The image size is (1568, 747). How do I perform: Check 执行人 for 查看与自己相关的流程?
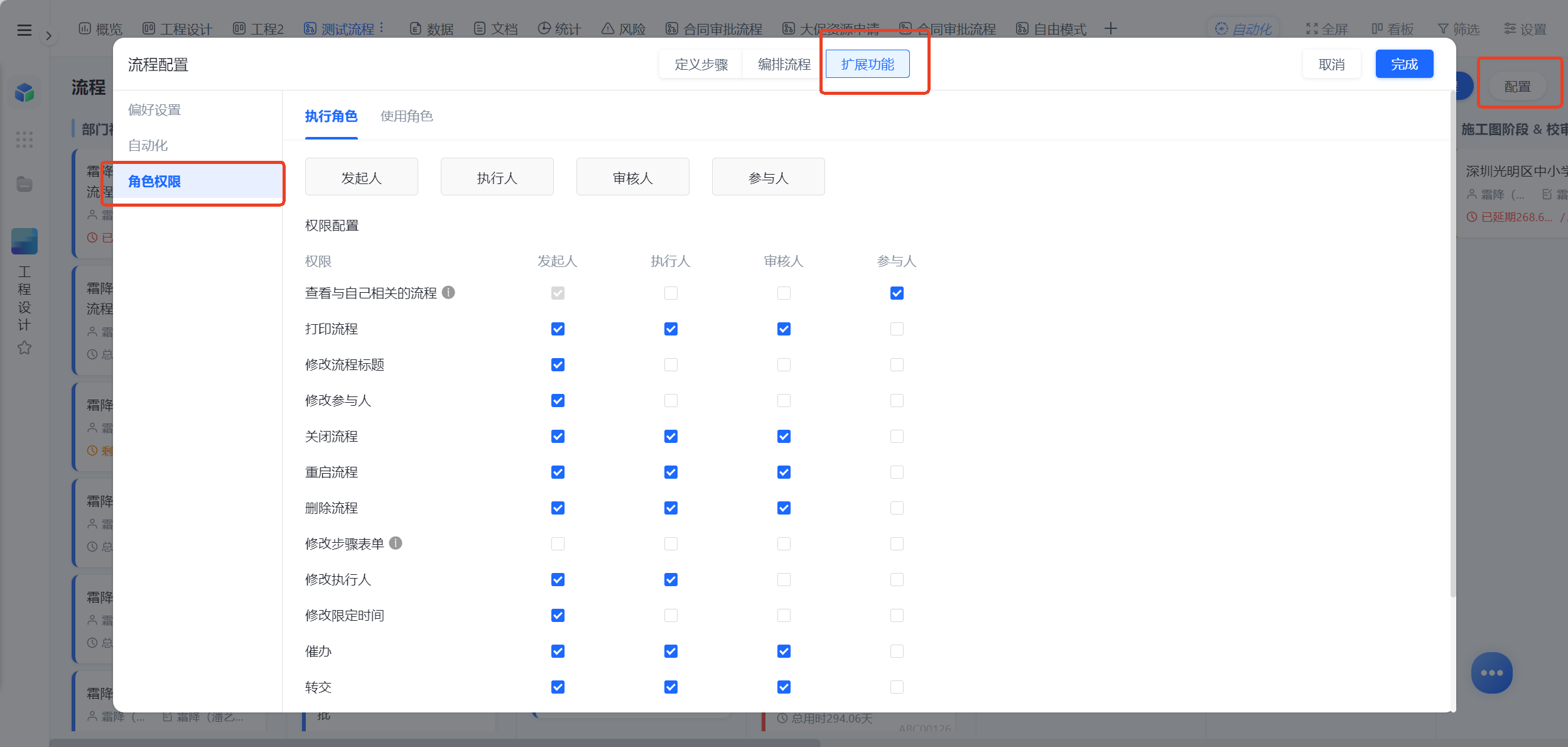671,293
